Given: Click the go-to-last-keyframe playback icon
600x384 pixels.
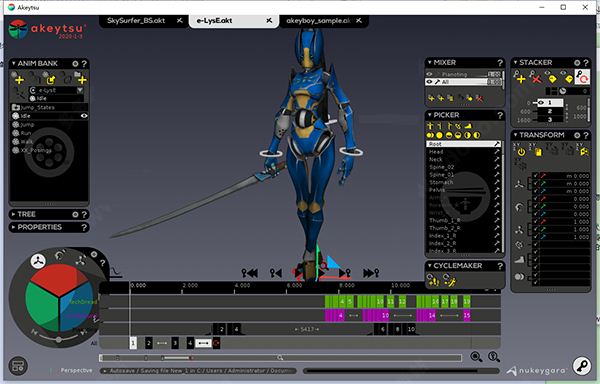Looking at the screenshot, I should pyautogui.click(x=371, y=273).
